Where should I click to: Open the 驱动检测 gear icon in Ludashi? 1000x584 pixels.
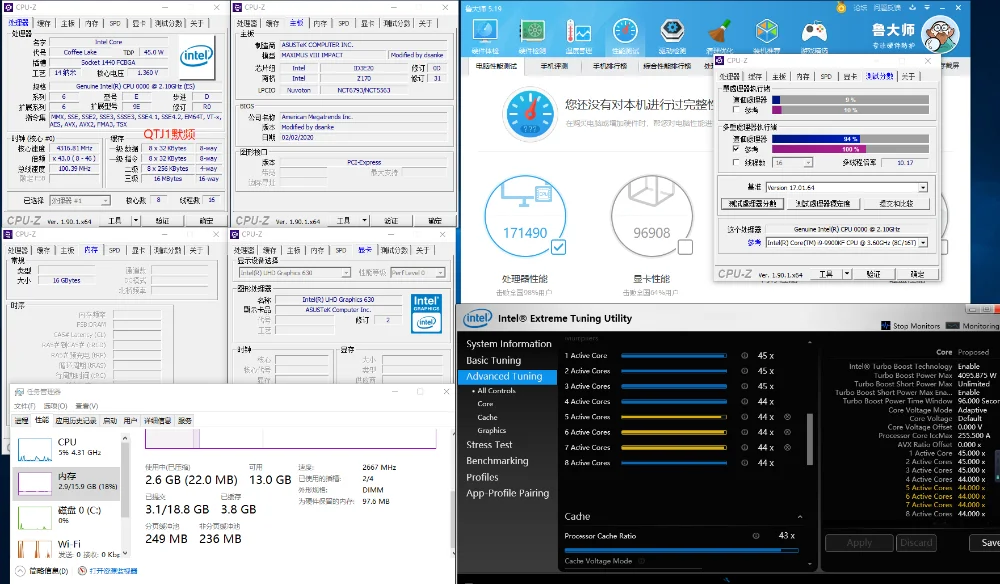[x=672, y=32]
